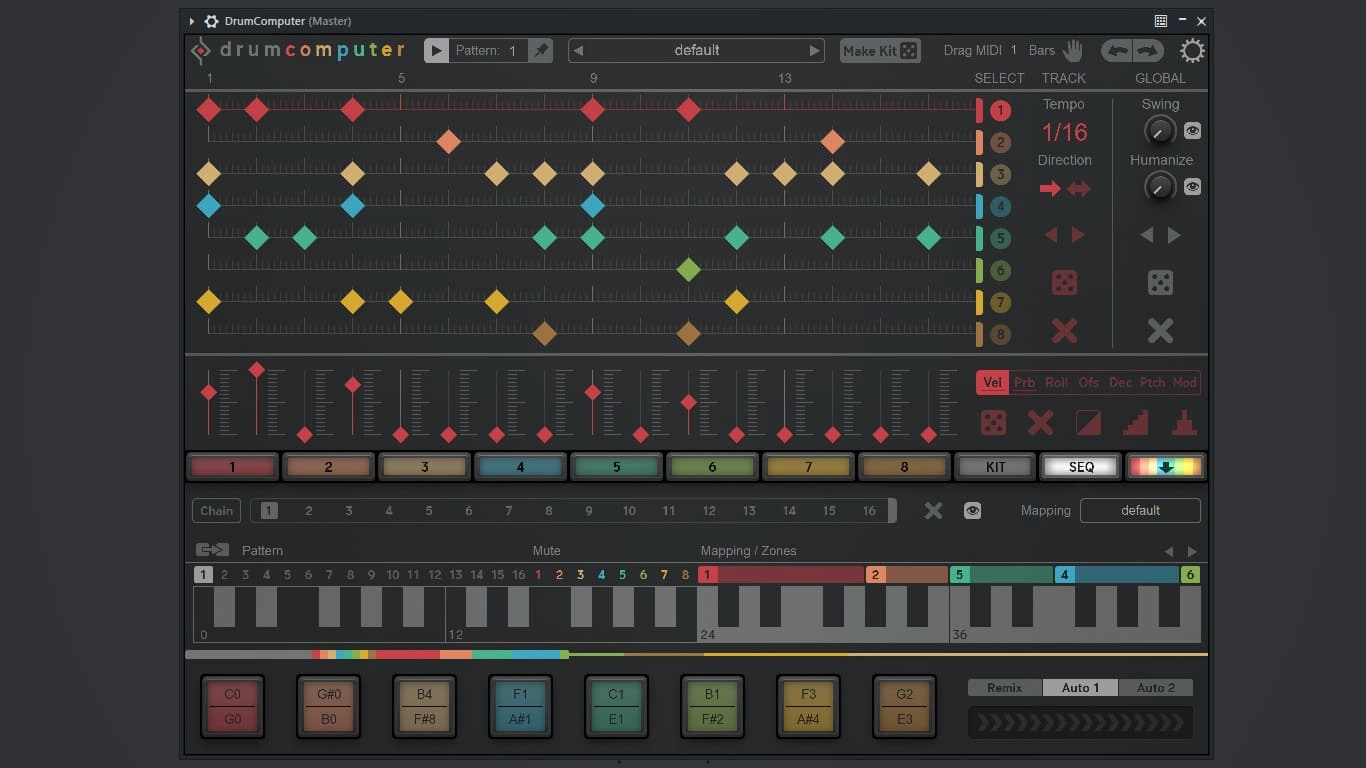The width and height of the screenshot is (1366, 768).
Task: Undo last action with left curved arrow
Action: (x=1117, y=50)
